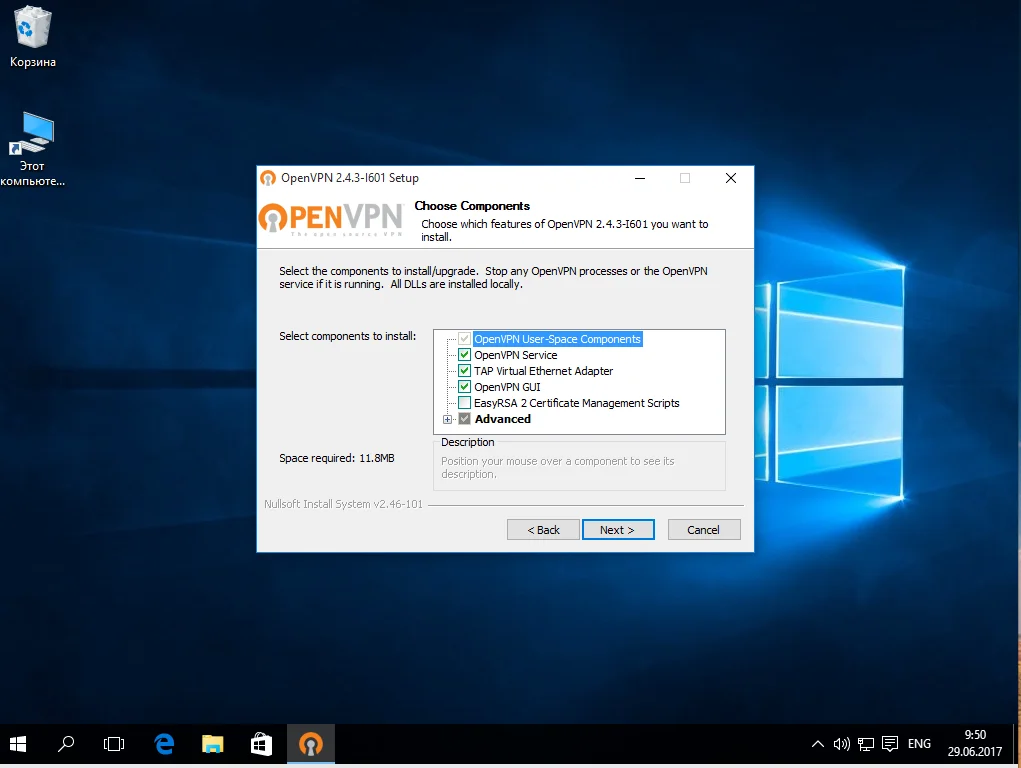1021x768 pixels.
Task: Click 'Select components to install:' label
Action: click(347, 336)
